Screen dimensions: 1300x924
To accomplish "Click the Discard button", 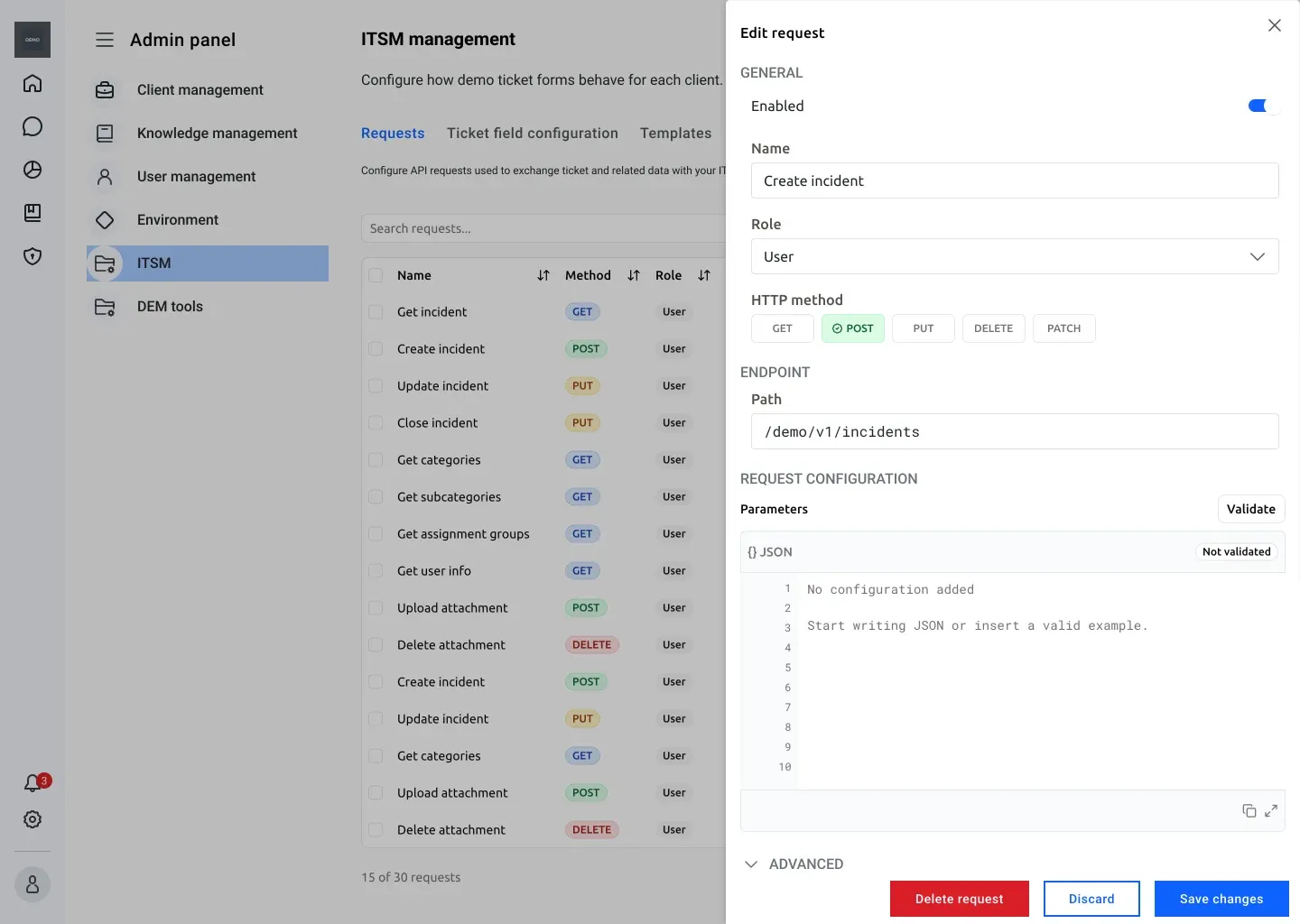I will click(x=1091, y=899).
